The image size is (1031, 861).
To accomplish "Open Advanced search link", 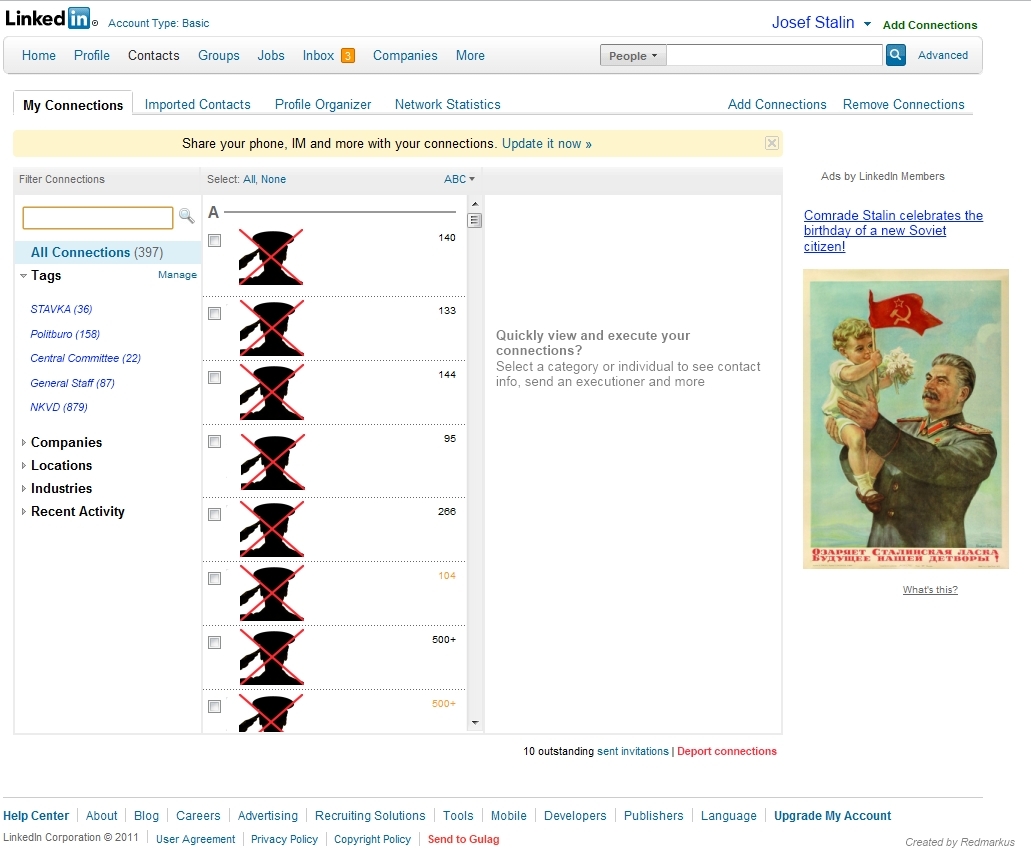I will [943, 55].
